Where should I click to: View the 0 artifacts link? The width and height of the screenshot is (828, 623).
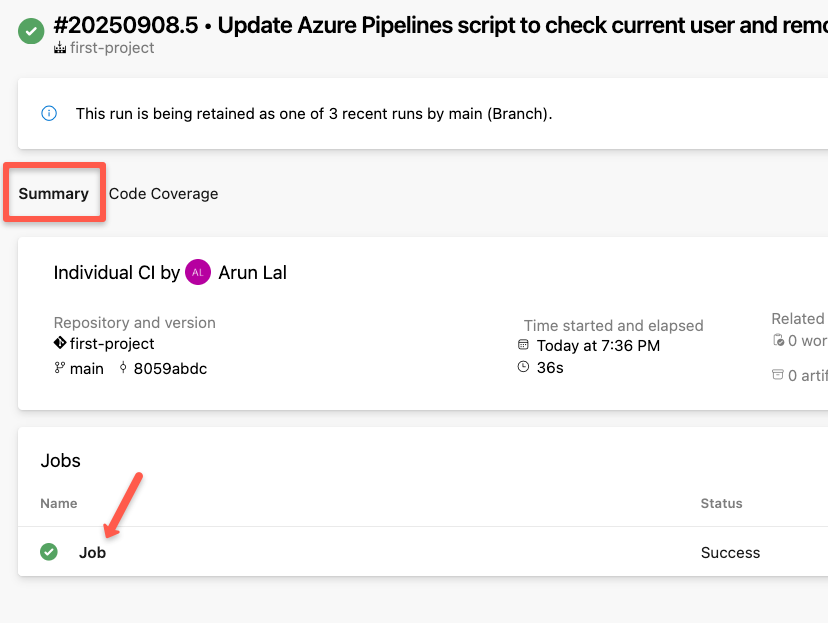pos(806,374)
